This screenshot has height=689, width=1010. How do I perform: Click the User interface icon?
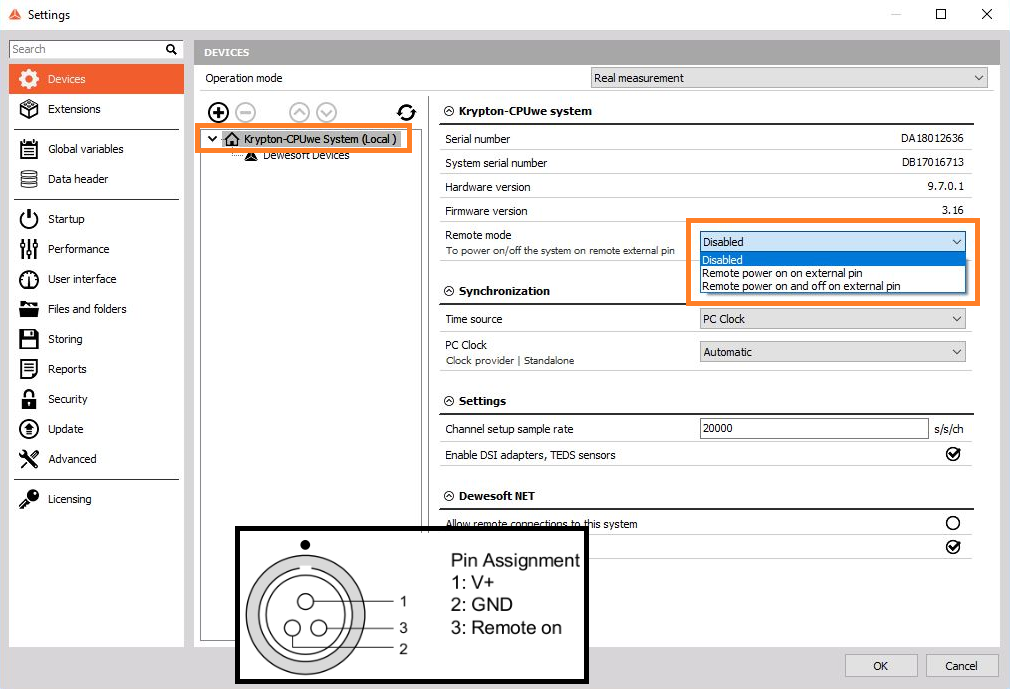[x=29, y=279]
